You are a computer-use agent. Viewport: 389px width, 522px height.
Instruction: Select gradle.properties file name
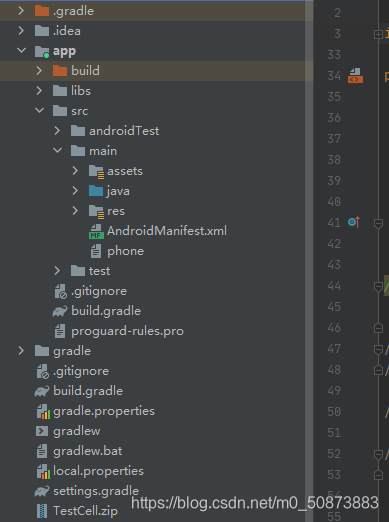[x=104, y=411]
